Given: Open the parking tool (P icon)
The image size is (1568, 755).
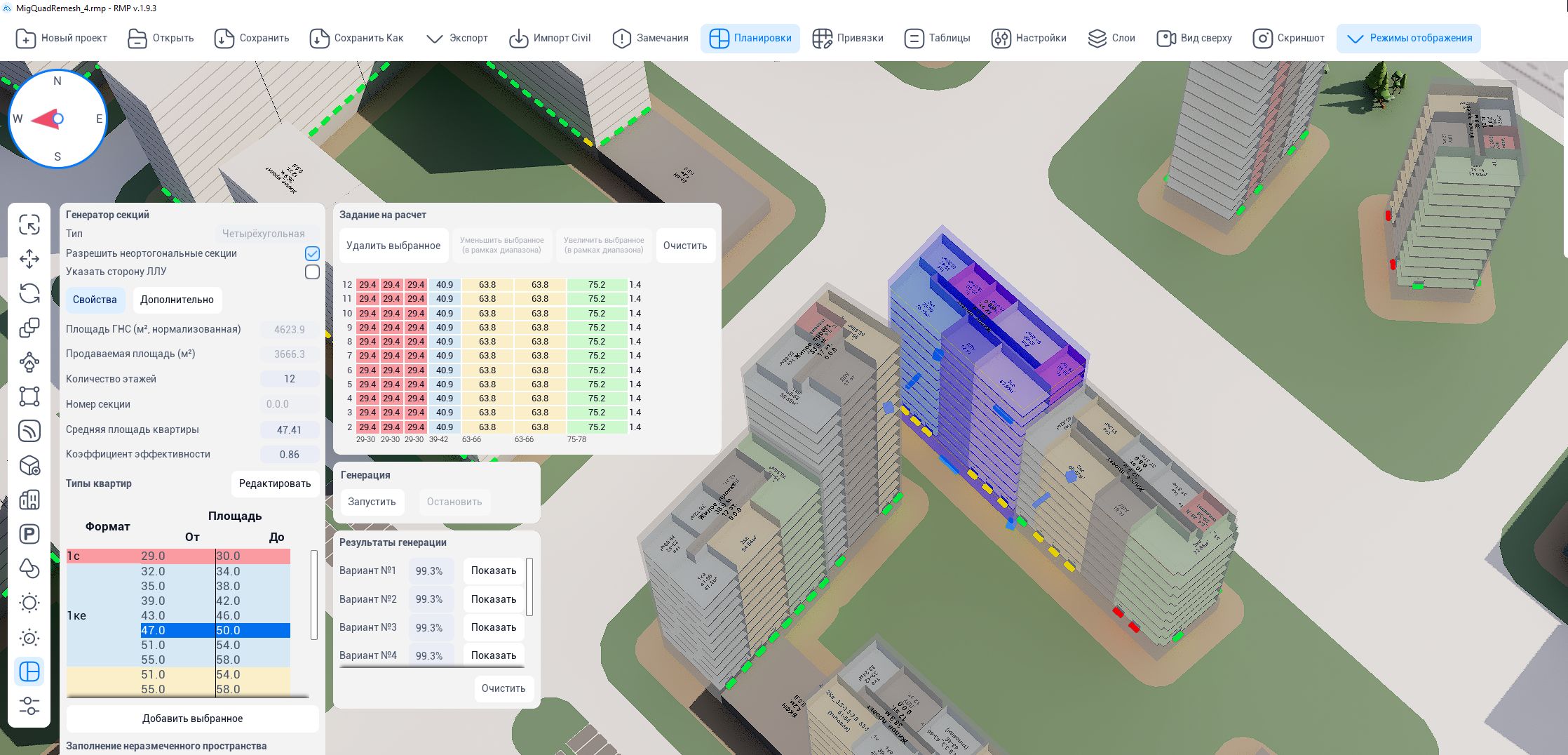Looking at the screenshot, I should 29,534.
